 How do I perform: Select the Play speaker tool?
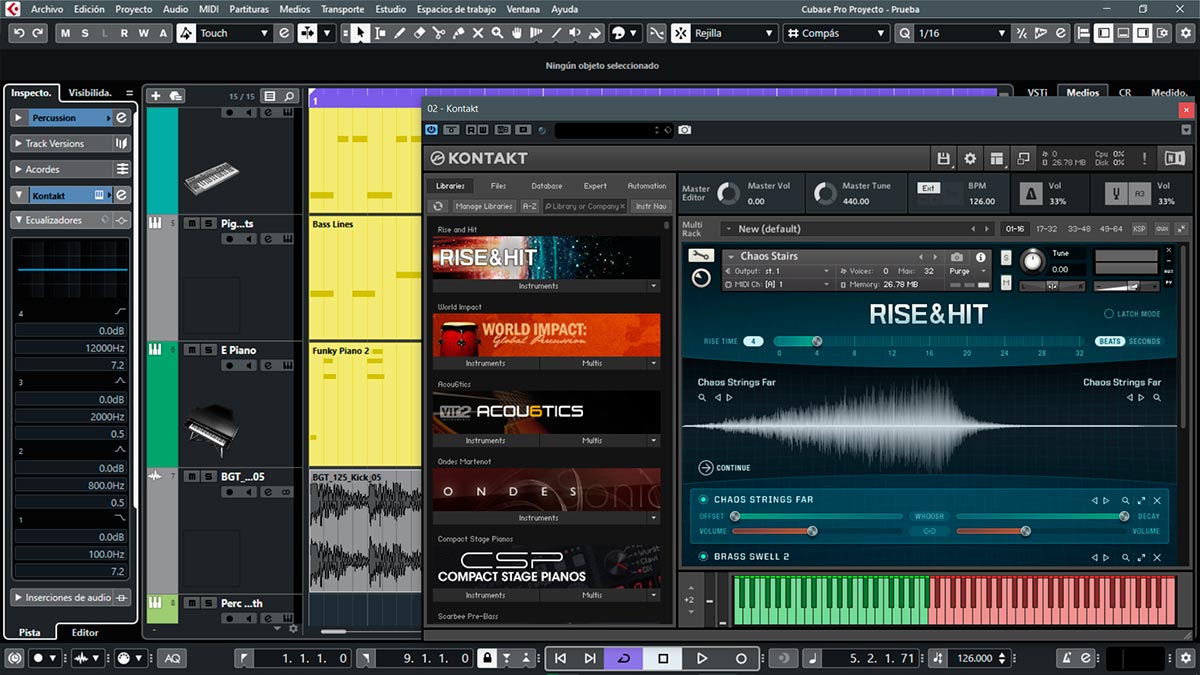coord(575,33)
